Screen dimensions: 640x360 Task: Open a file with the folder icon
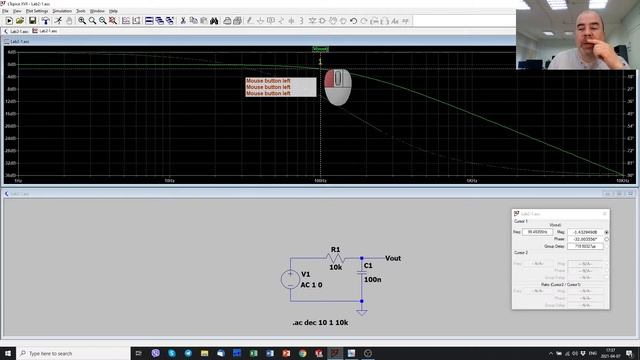(x=20, y=20)
